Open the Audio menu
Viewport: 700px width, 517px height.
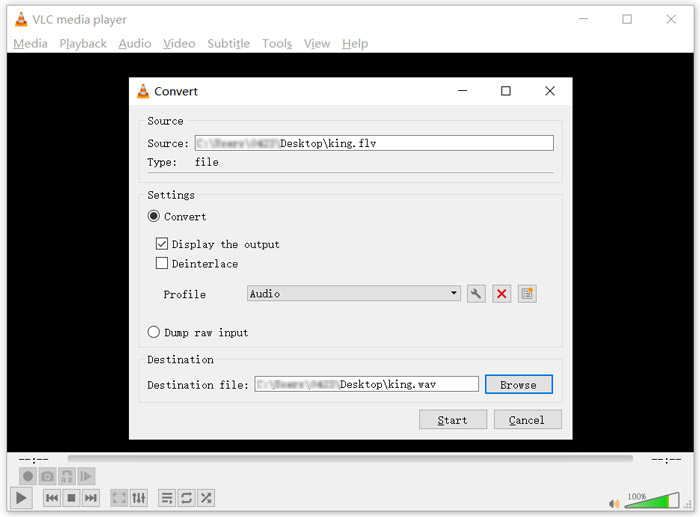[x=135, y=44]
